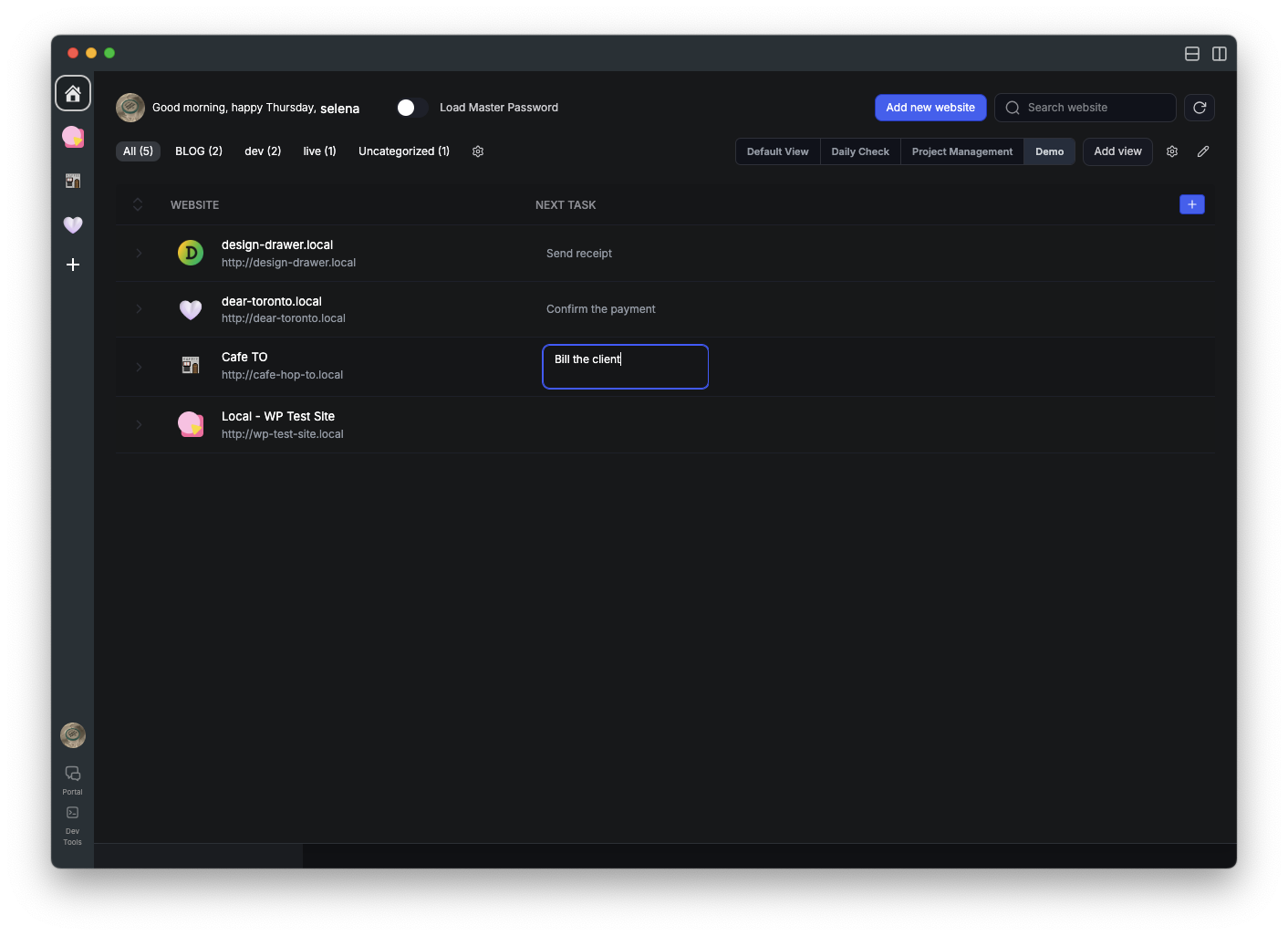Open the Cafe TO sidebar shortcut icon
This screenshot has height=936, width=1288.
click(x=73, y=181)
